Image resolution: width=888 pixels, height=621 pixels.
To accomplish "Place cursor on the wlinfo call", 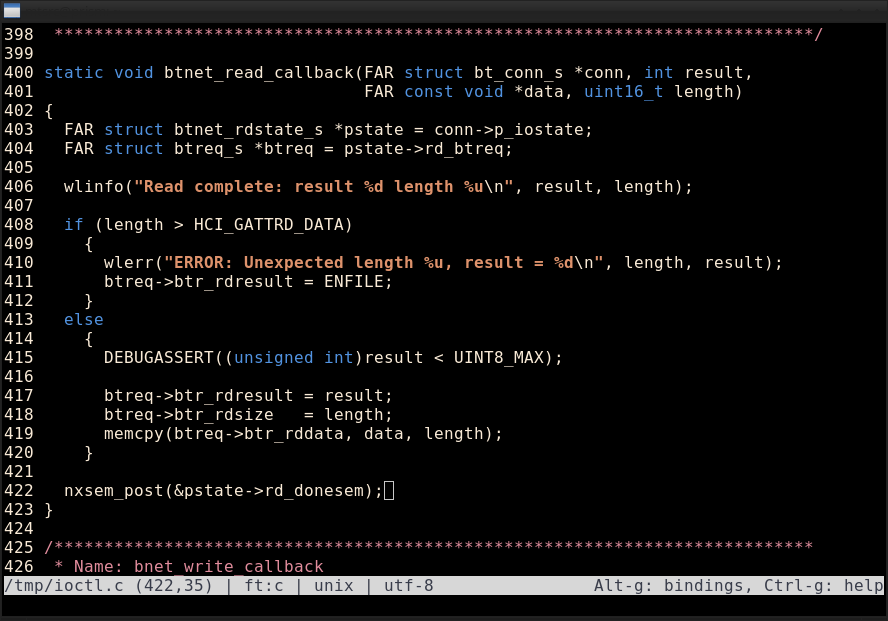I will (x=93, y=187).
